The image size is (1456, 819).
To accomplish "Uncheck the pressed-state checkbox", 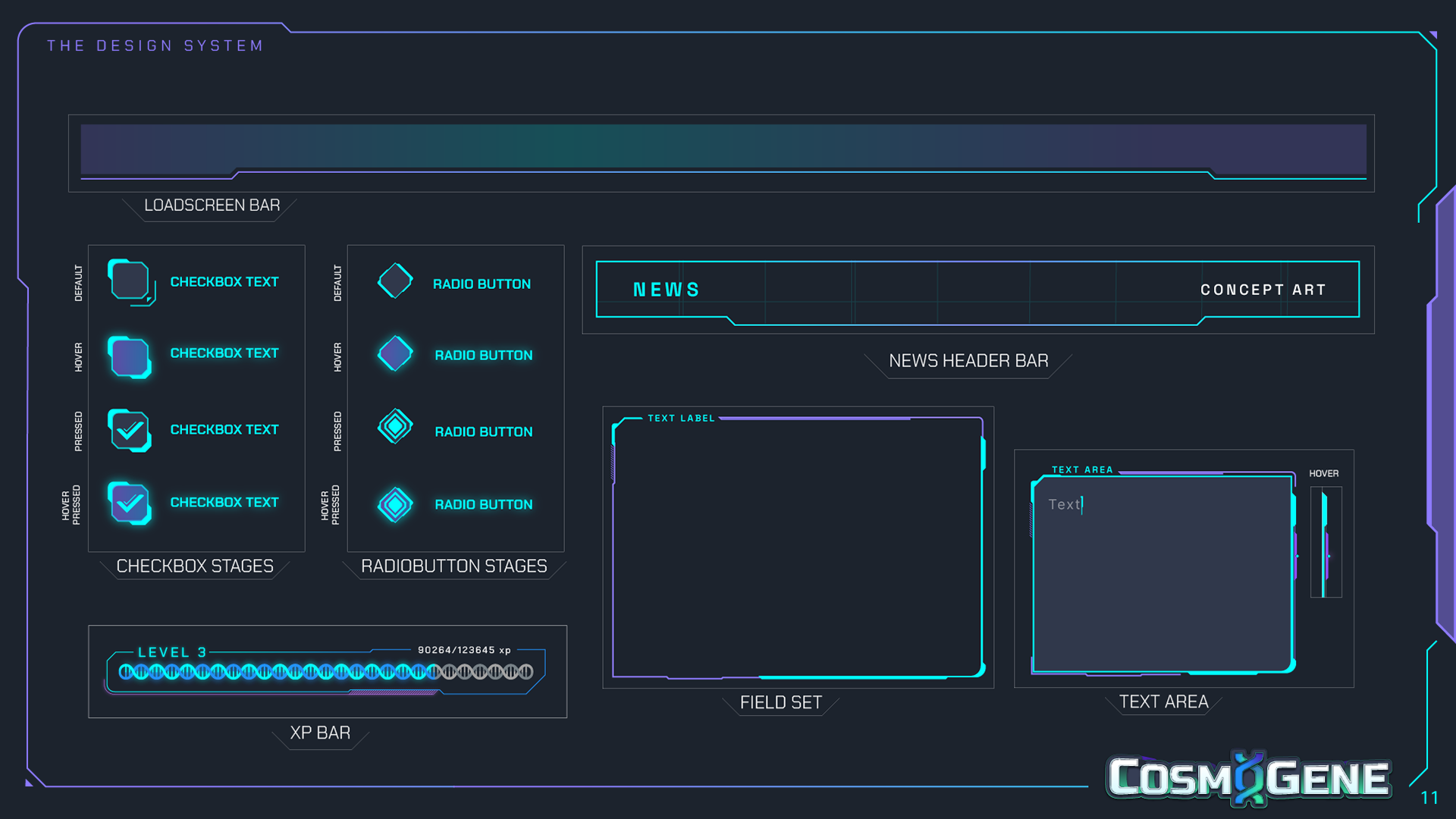I will click(130, 430).
